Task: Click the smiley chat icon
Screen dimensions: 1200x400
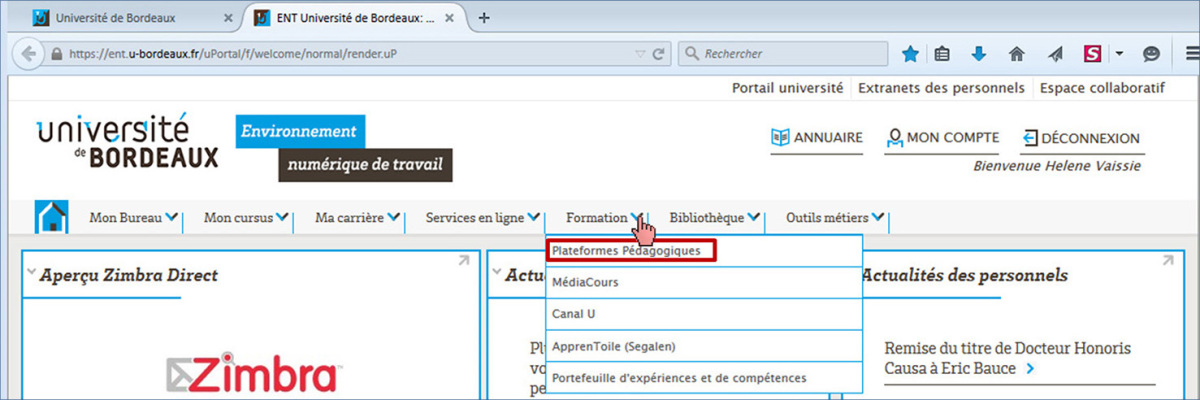Action: (x=1152, y=54)
